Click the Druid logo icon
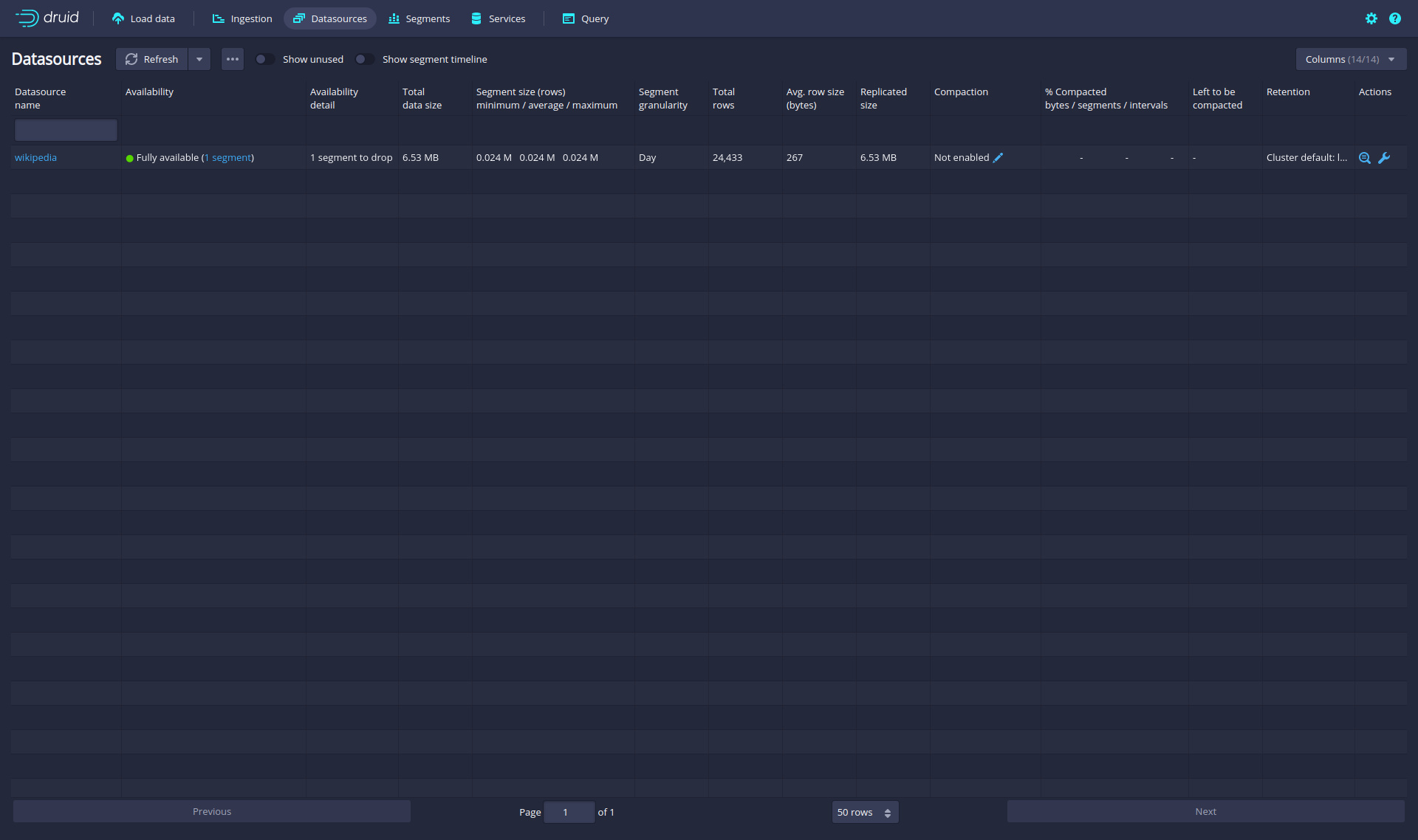Image resolution: width=1418 pixels, height=840 pixels. (x=27, y=18)
